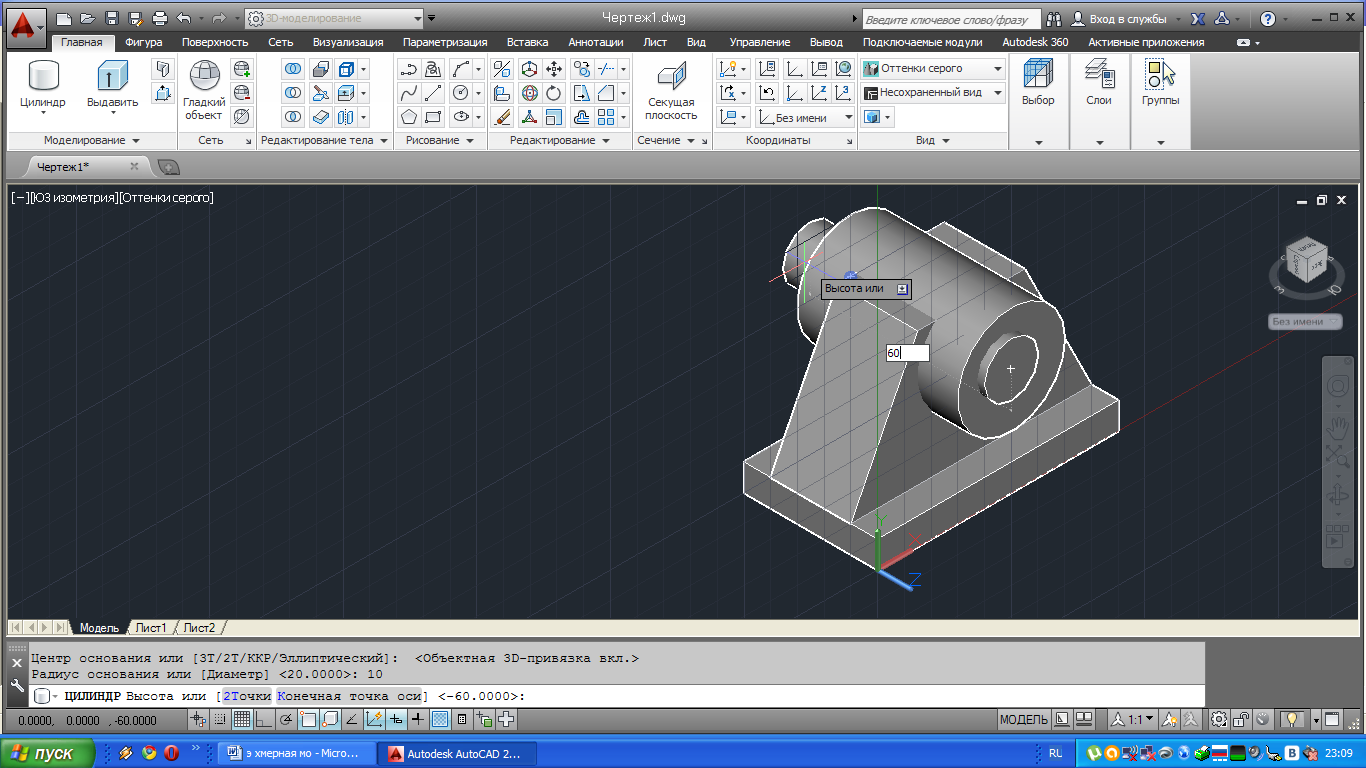Click the Help question mark icon
The image size is (1366, 768).
[1267, 18]
